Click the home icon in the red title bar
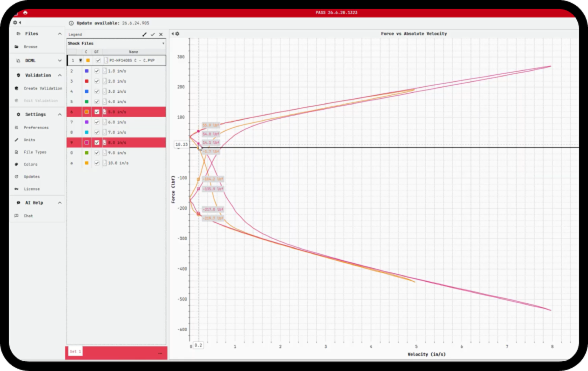Image resolution: width=588 pixels, height=371 pixels. [x=25, y=12]
